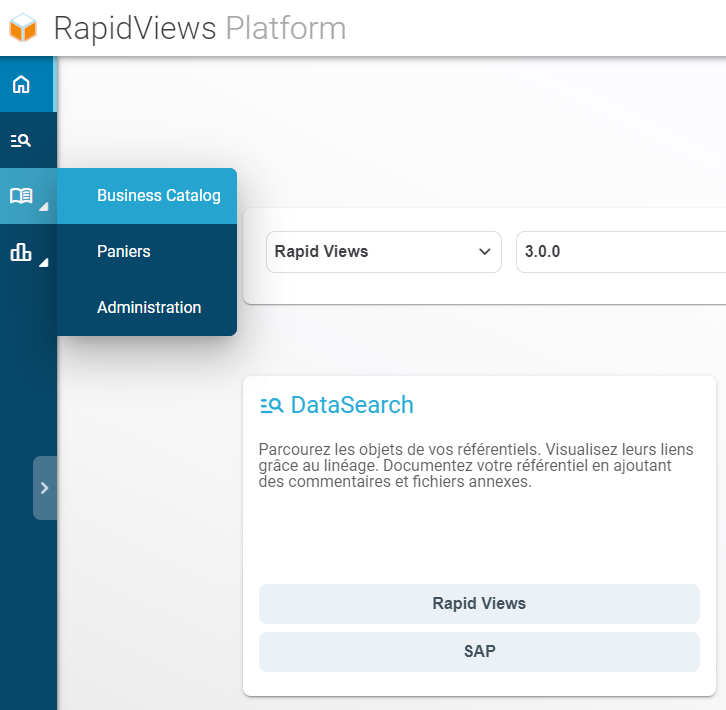Open the Home icon in sidebar

click(x=21, y=85)
